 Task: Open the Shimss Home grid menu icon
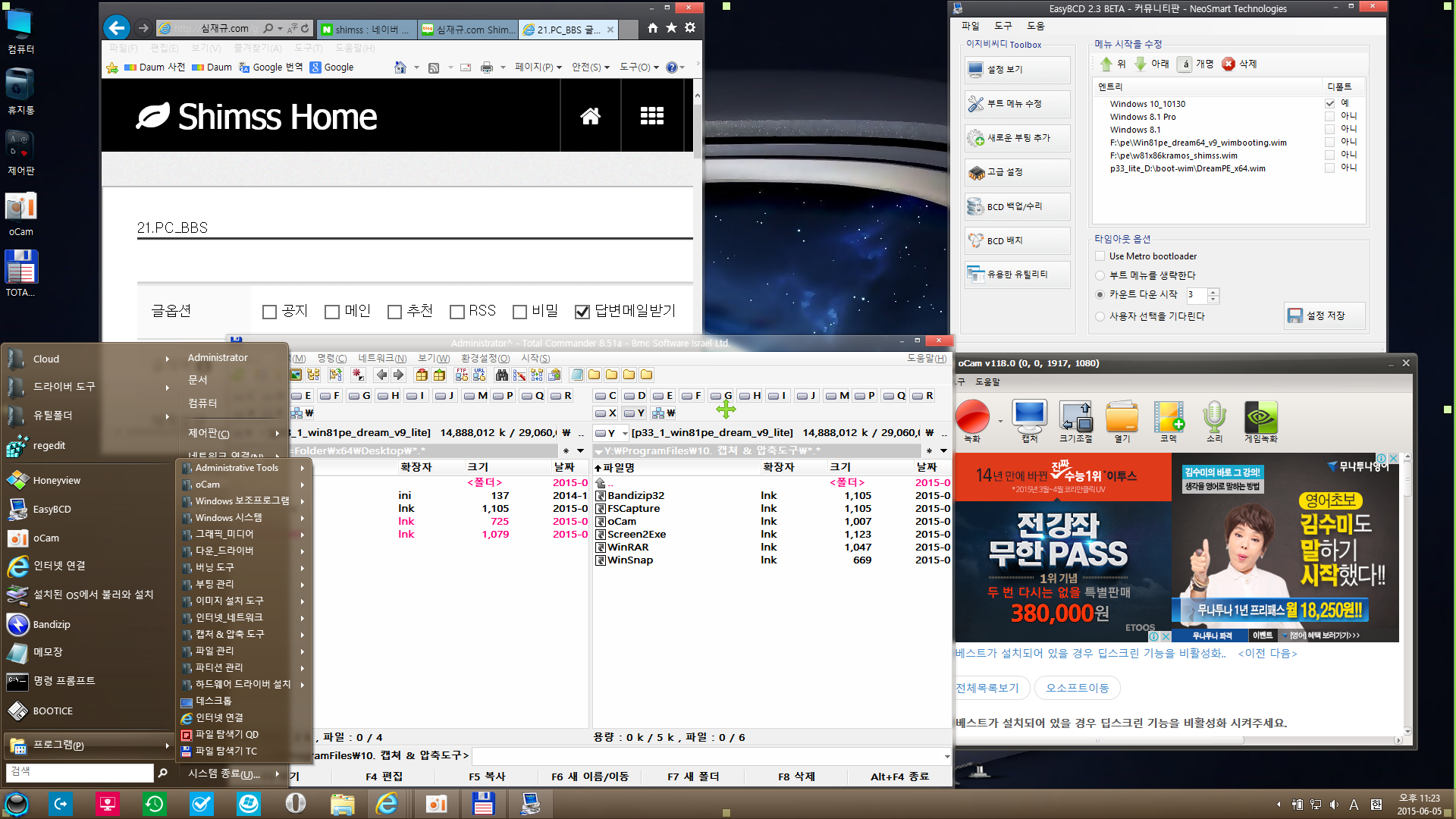651,116
